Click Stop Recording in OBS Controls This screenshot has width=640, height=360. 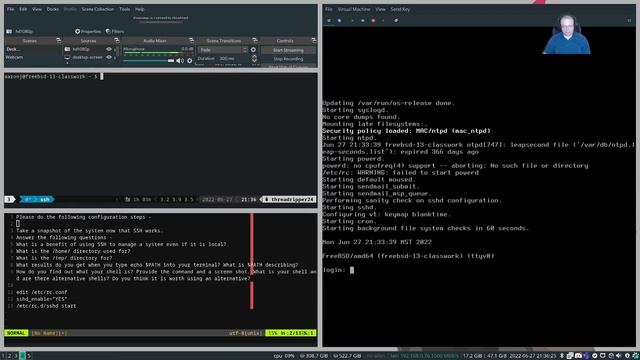pos(288,59)
